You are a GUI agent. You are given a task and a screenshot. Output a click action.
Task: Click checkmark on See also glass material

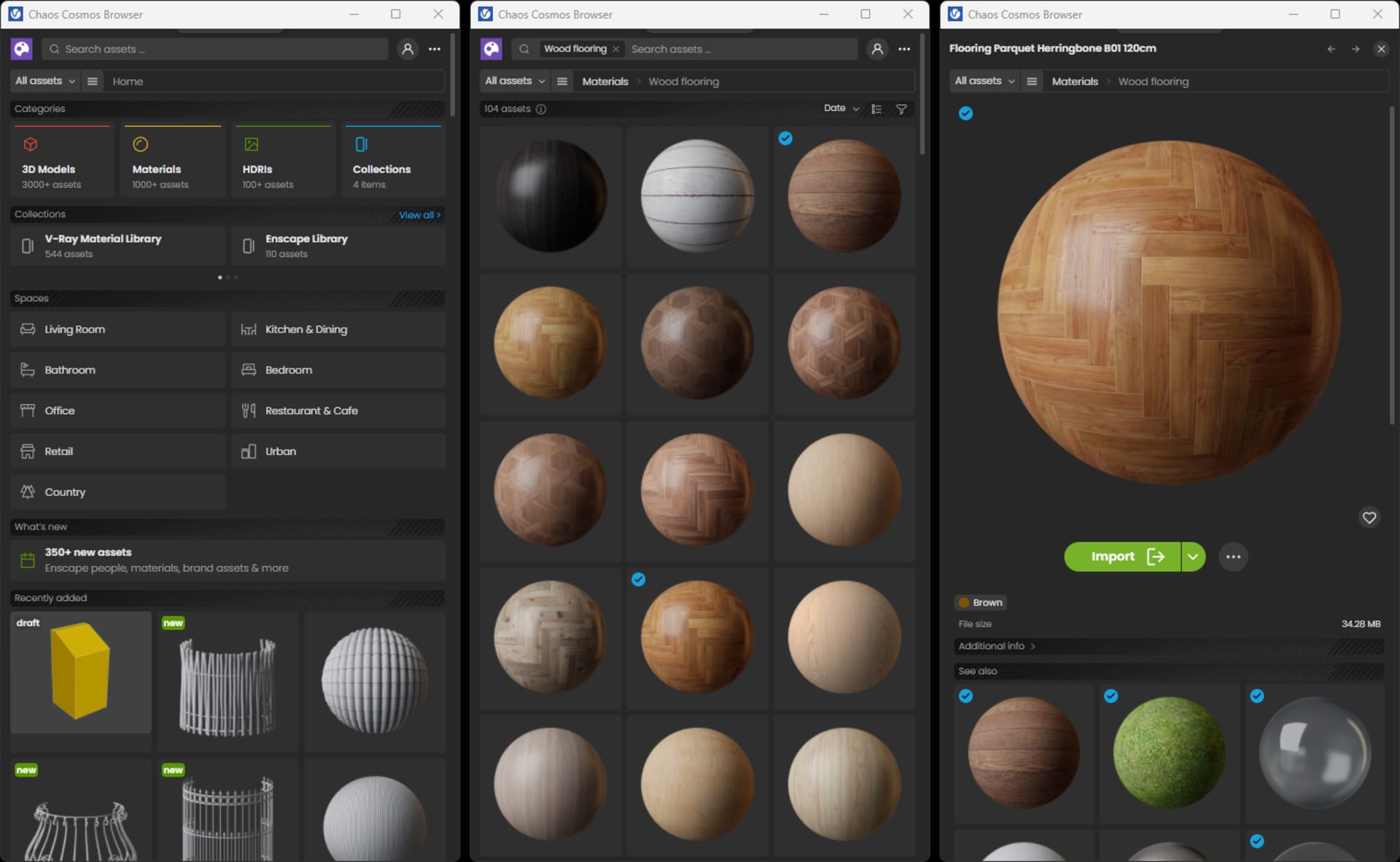tap(1256, 696)
